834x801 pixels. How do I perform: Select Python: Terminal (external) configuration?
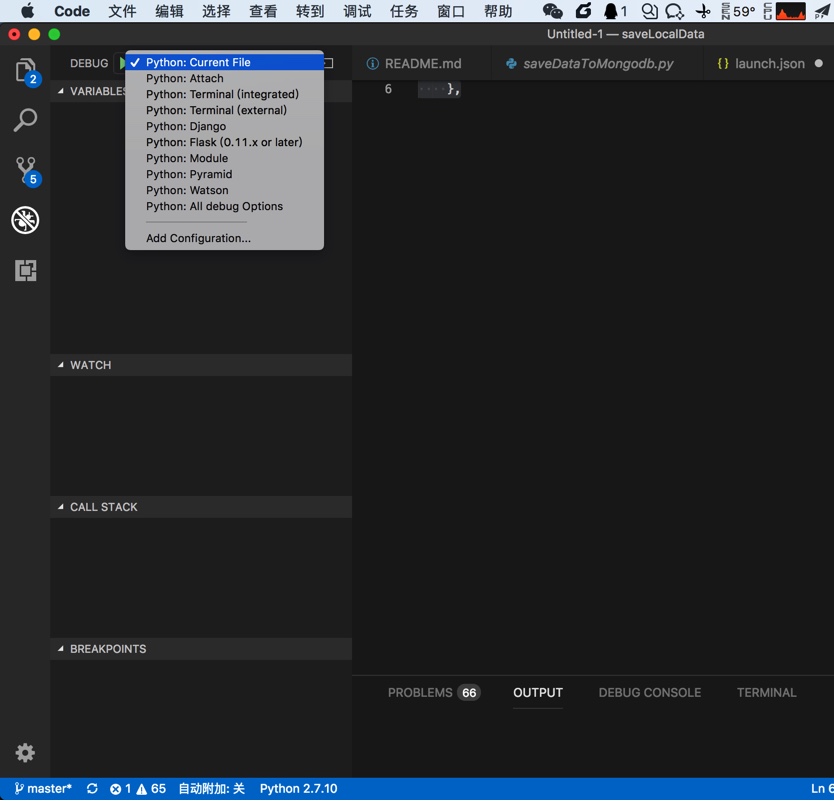tap(224, 110)
